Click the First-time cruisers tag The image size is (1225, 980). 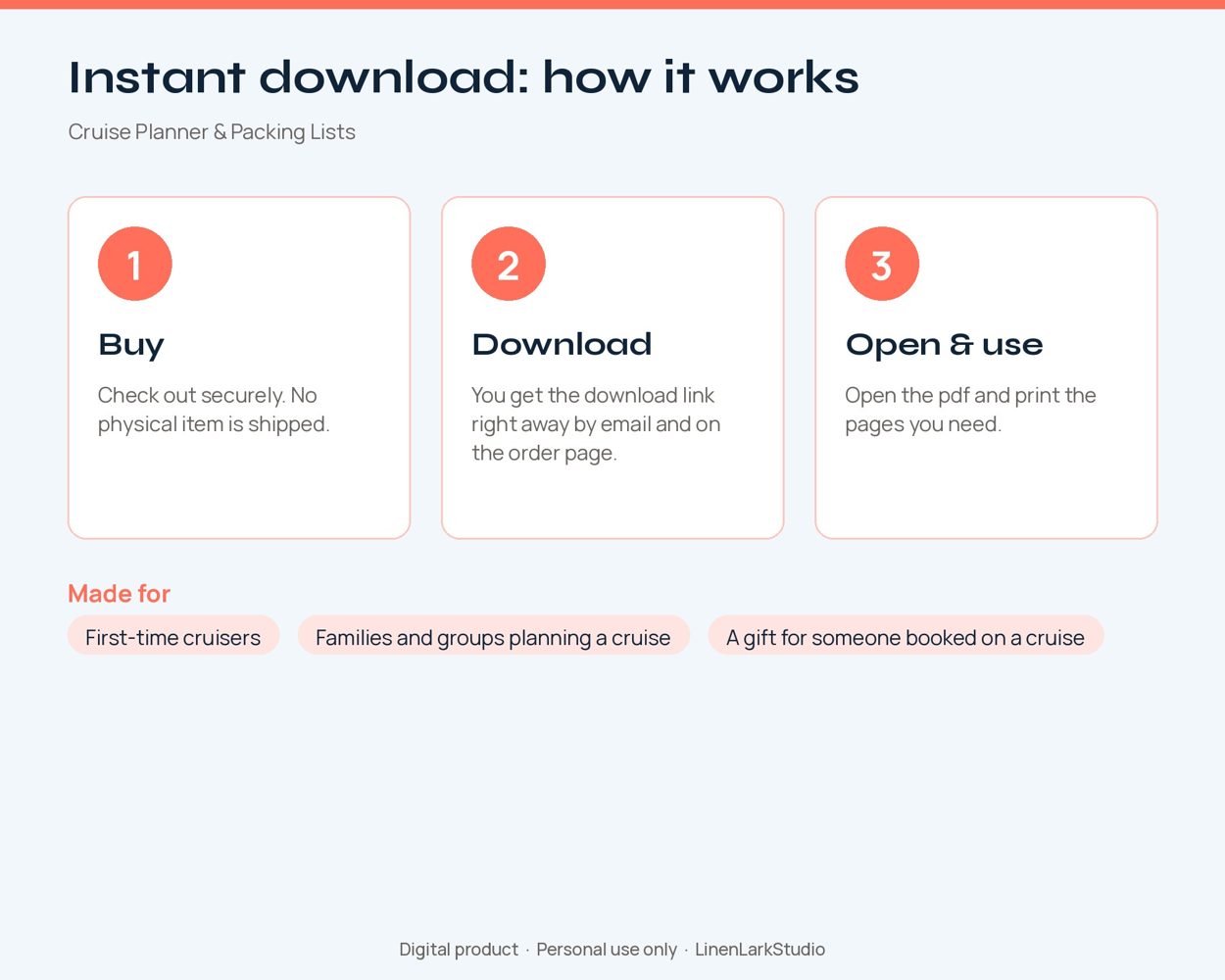click(x=173, y=637)
